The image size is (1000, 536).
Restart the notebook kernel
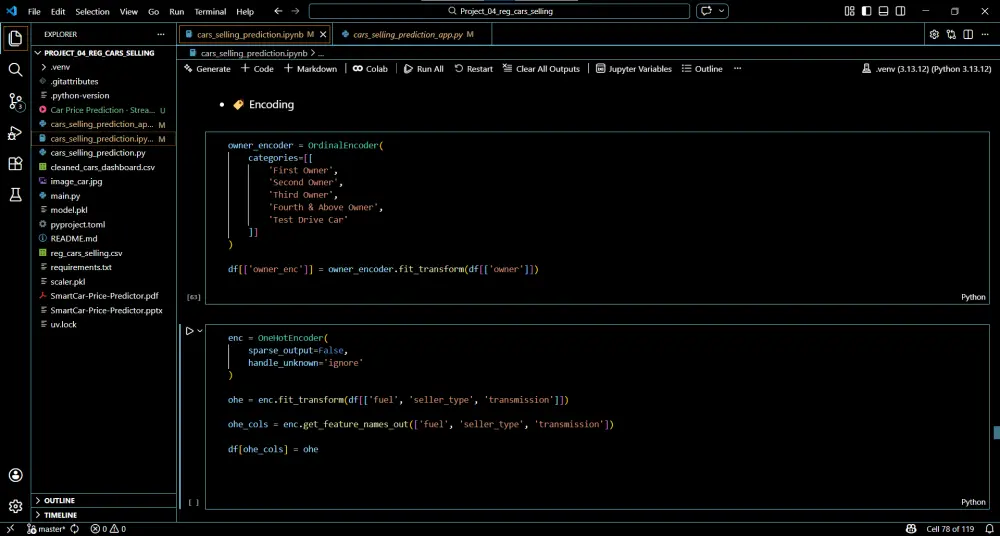click(x=473, y=68)
